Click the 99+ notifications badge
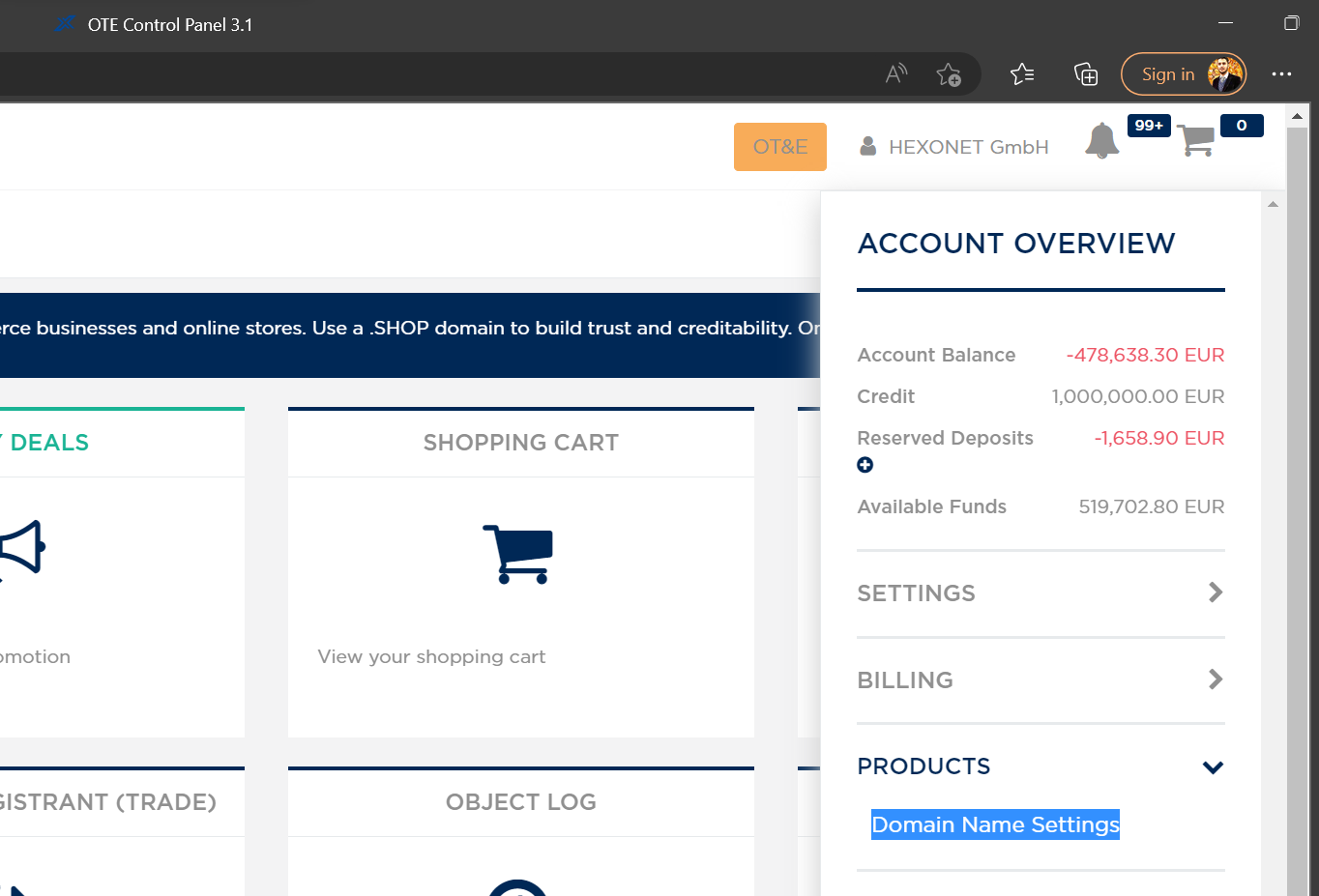Image resolution: width=1319 pixels, height=896 pixels. pyautogui.click(x=1149, y=126)
